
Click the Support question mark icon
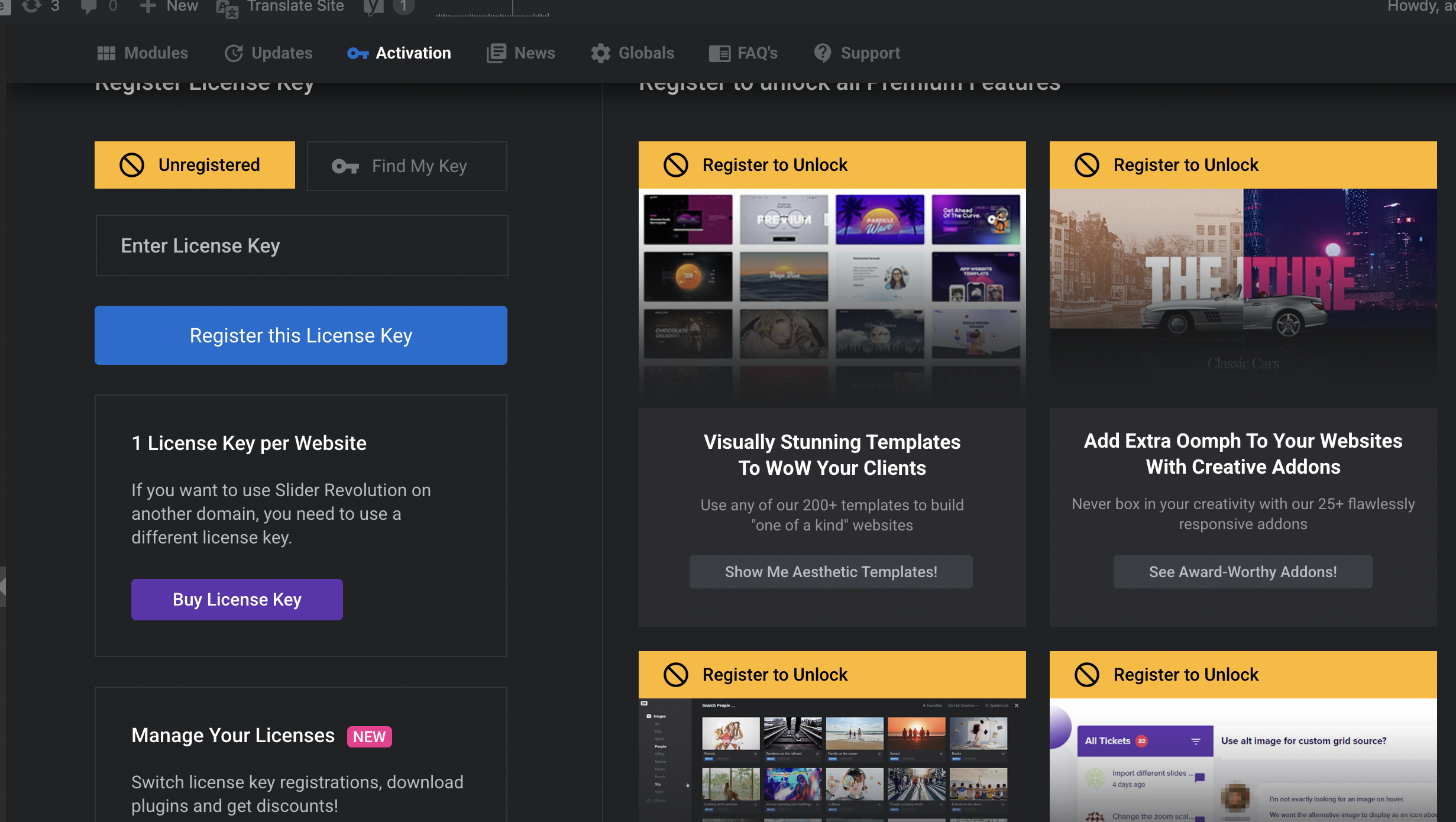tap(823, 53)
